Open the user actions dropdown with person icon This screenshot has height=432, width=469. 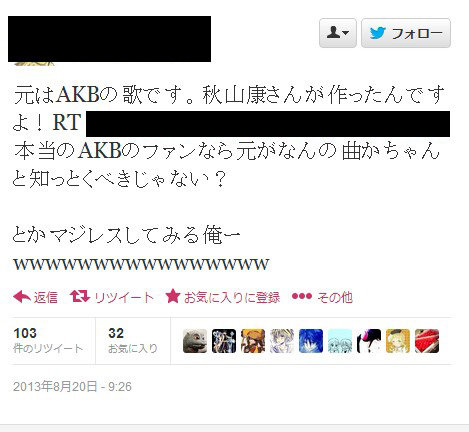338,33
